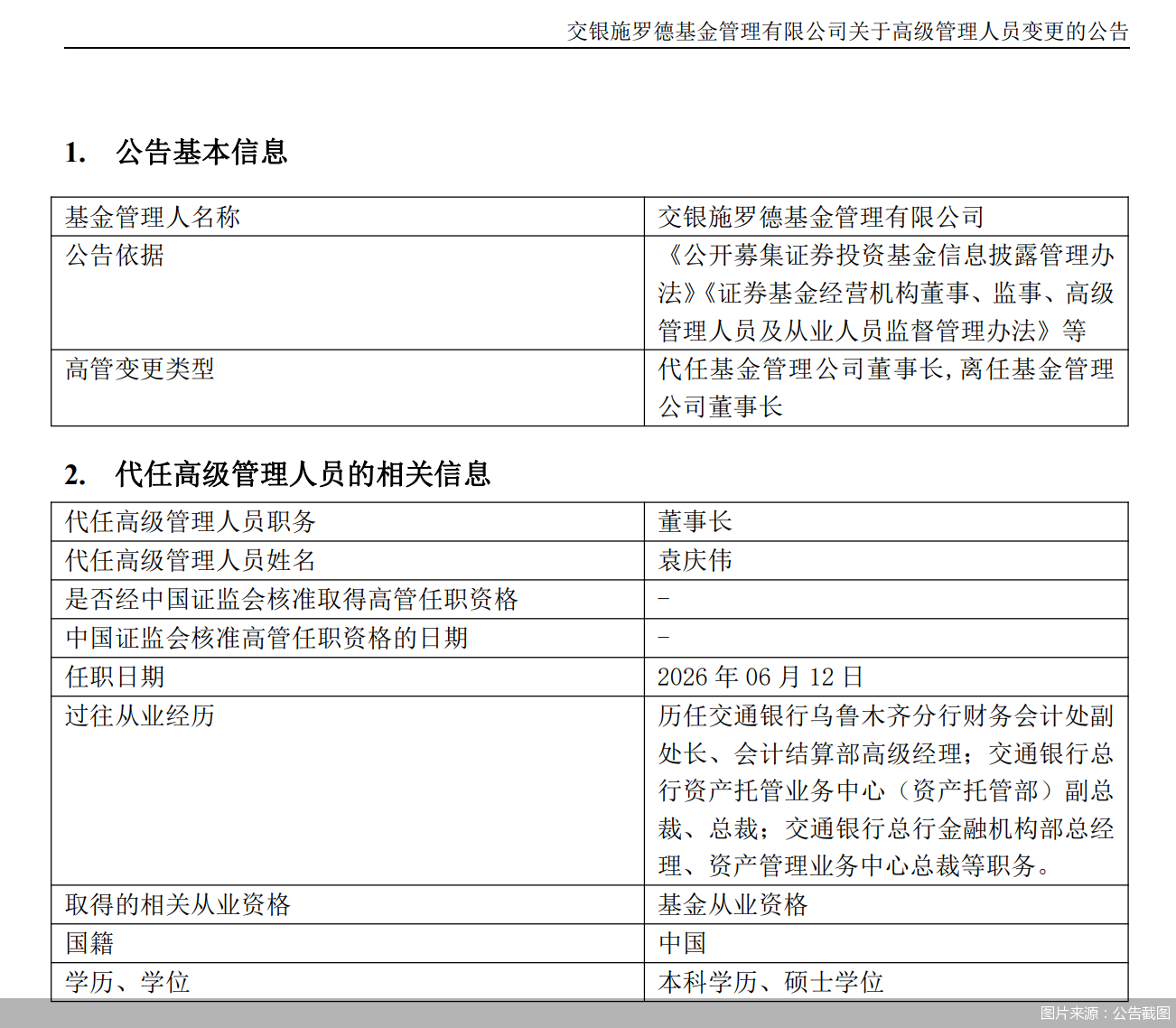Viewport: 1176px width, 1028px height.
Task: Select the first-table value '交银施罗德基金管理有限公司'
Action: [821, 217]
